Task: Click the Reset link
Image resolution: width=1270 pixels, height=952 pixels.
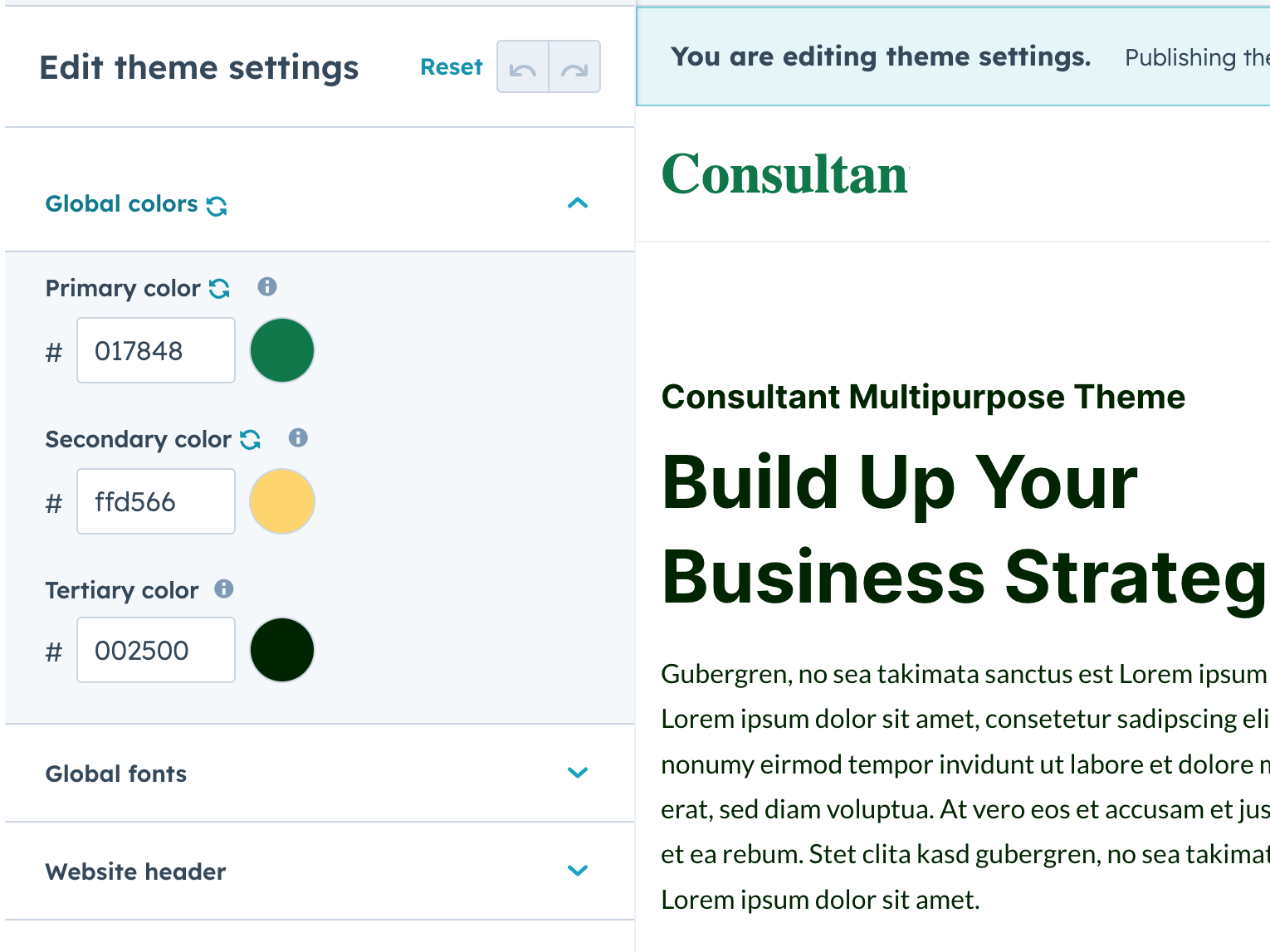Action: click(451, 67)
